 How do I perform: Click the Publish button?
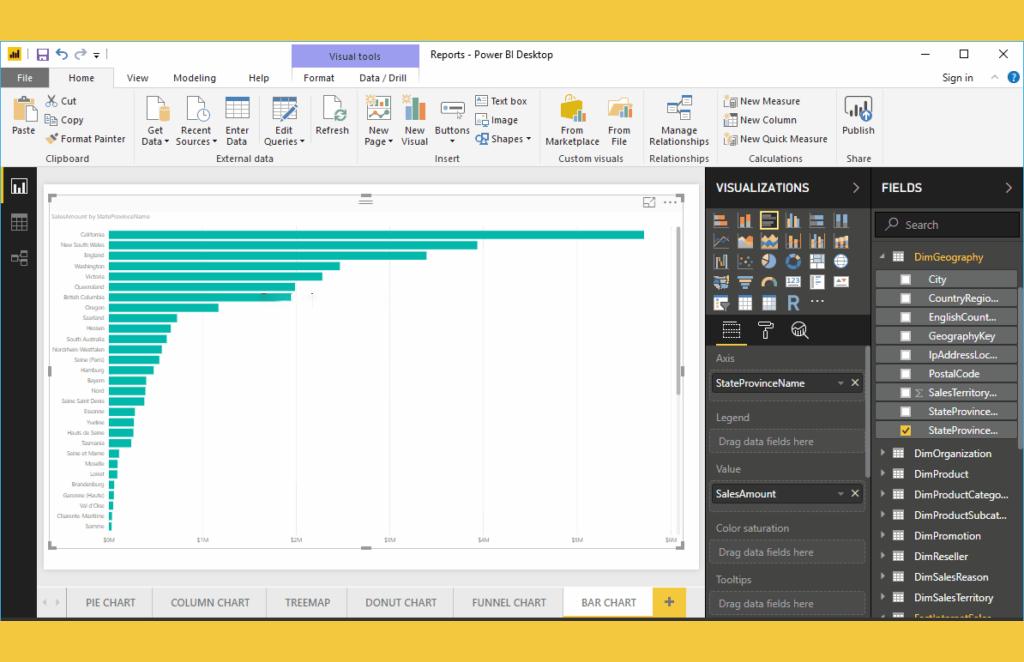tap(858, 116)
